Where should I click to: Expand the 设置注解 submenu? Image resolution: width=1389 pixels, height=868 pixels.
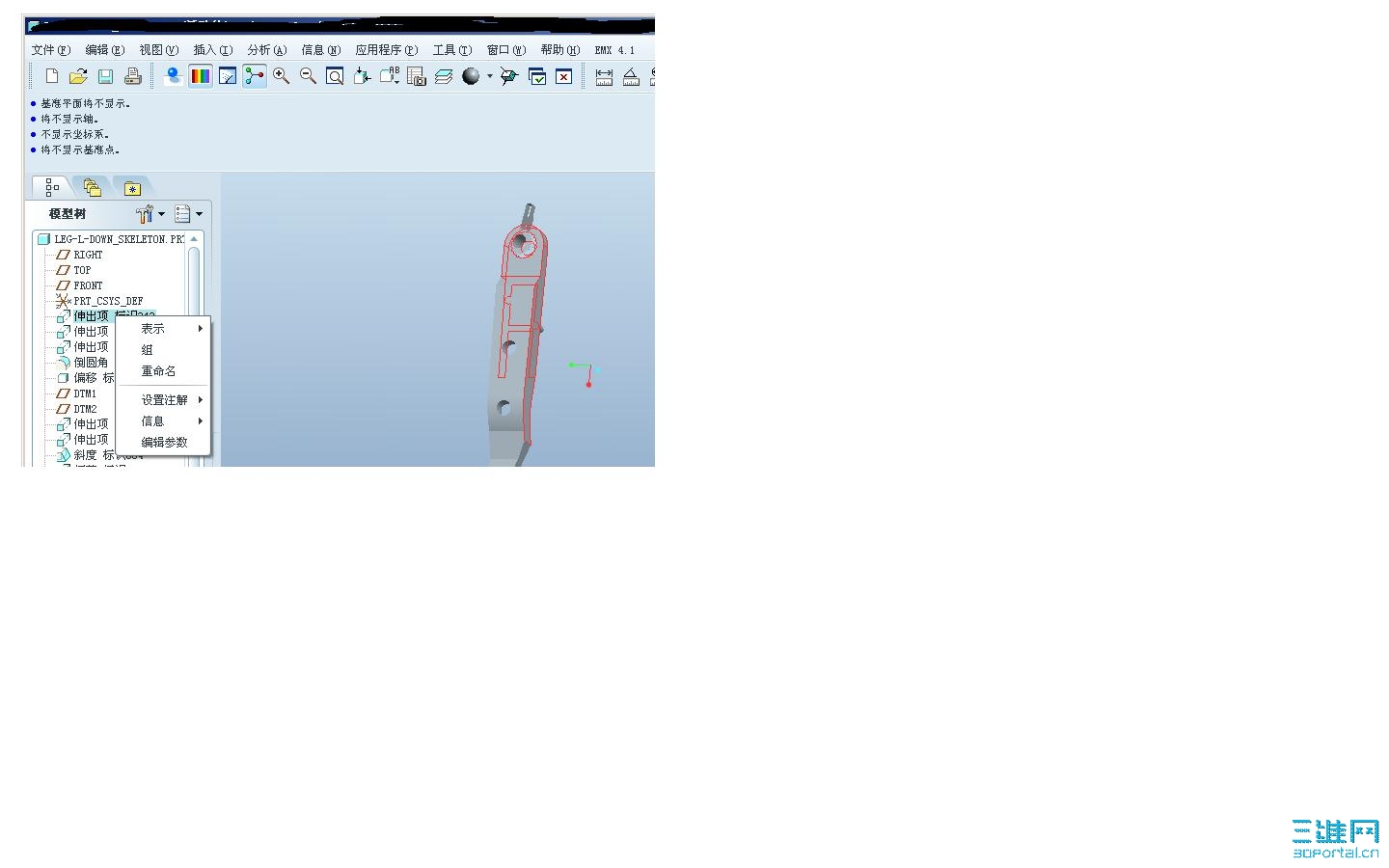click(x=163, y=400)
